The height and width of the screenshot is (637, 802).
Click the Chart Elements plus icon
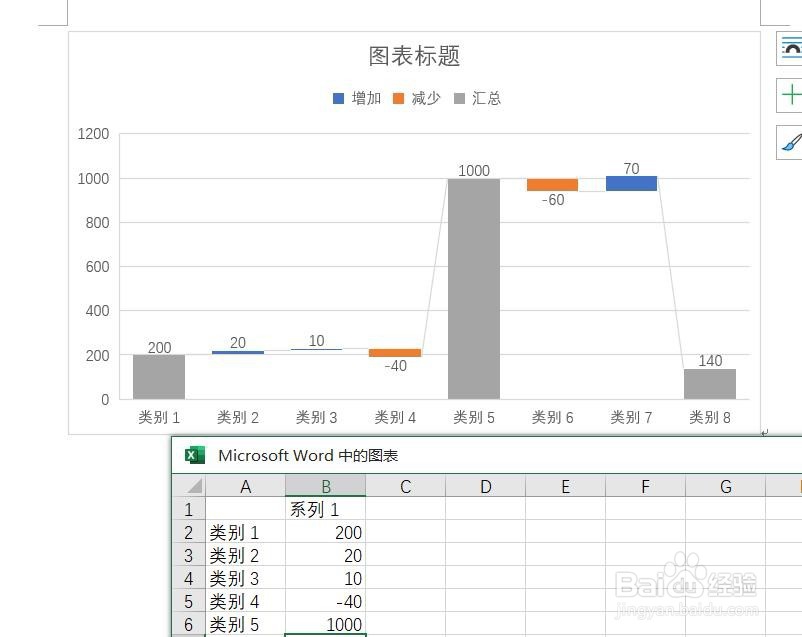[x=789, y=94]
